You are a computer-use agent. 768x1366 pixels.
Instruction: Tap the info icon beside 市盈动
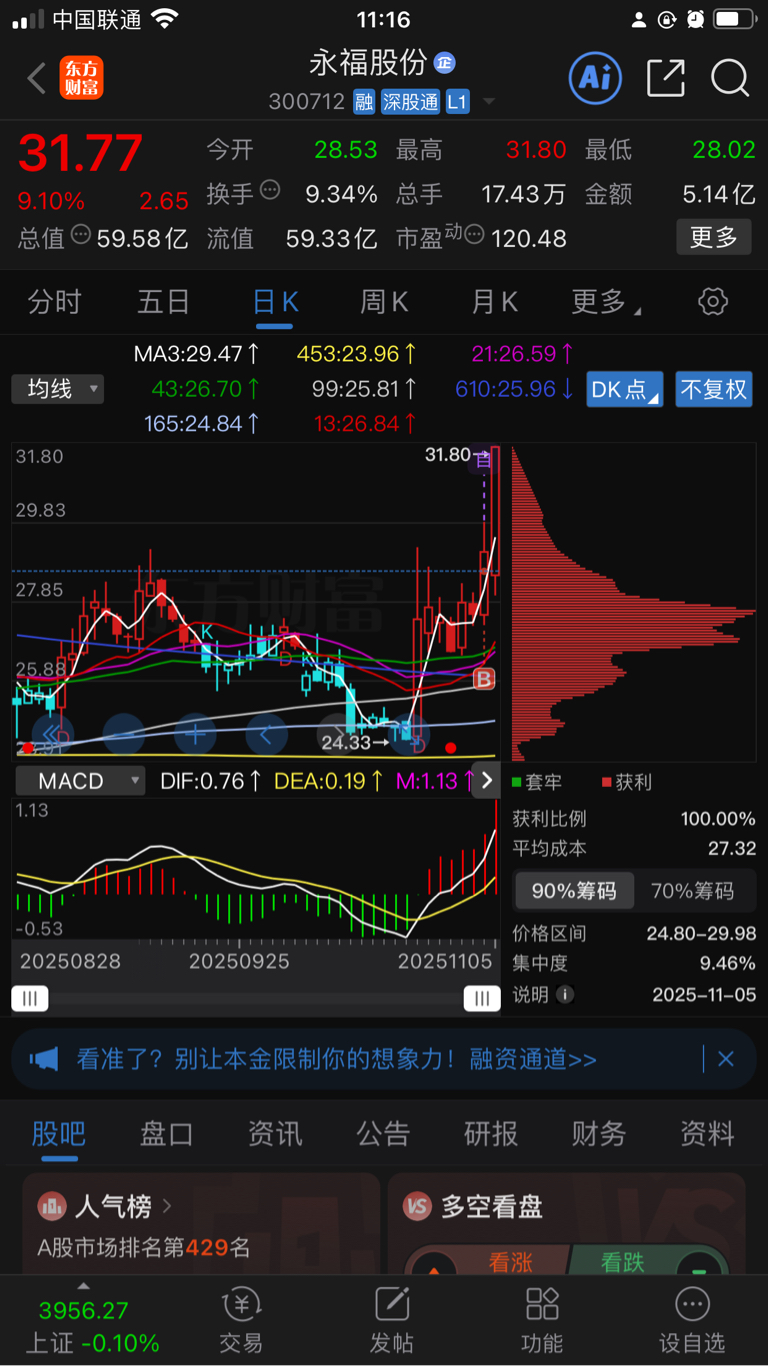pyautogui.click(x=475, y=236)
